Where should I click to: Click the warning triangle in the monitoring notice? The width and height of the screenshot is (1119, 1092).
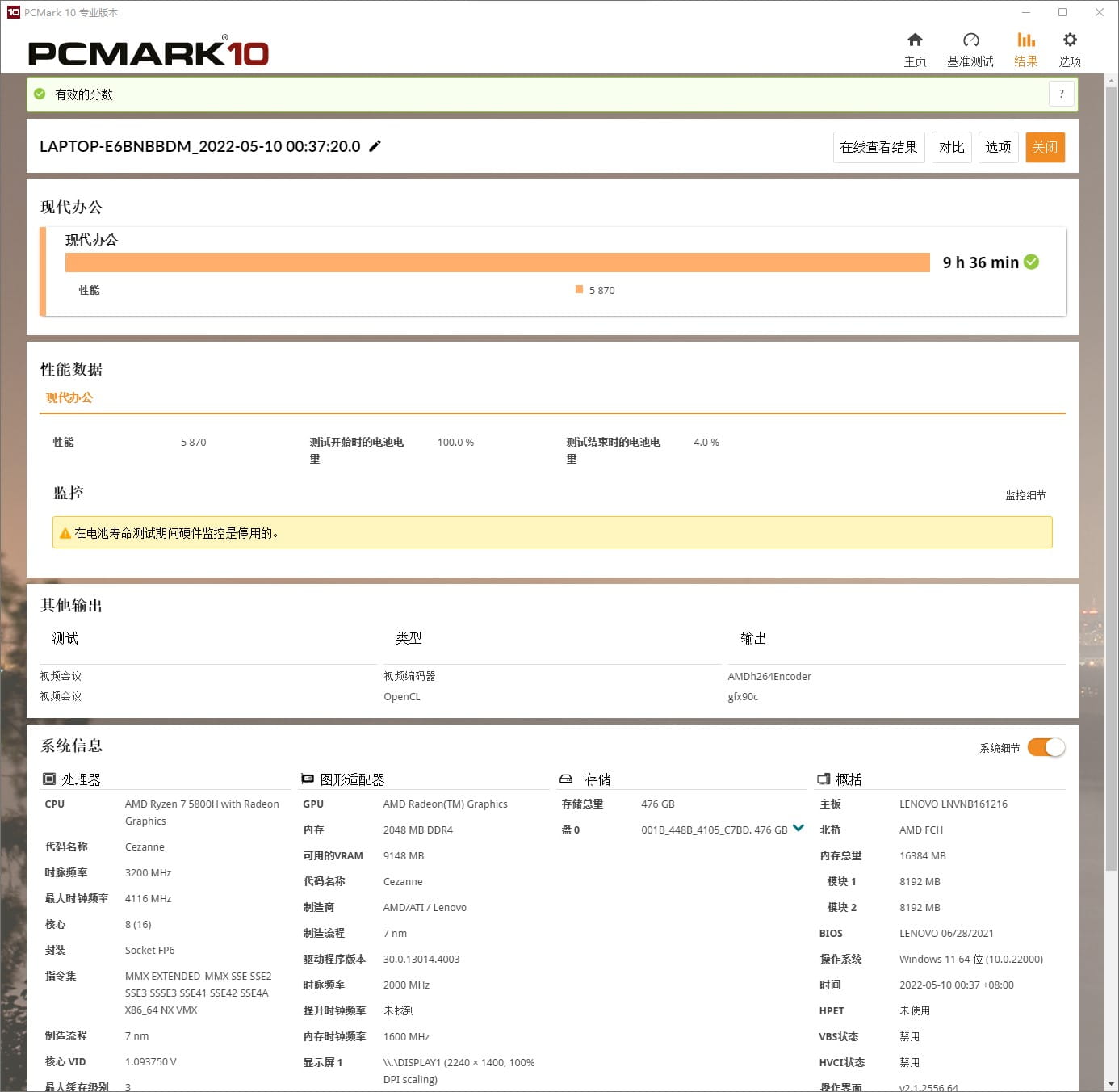65,533
